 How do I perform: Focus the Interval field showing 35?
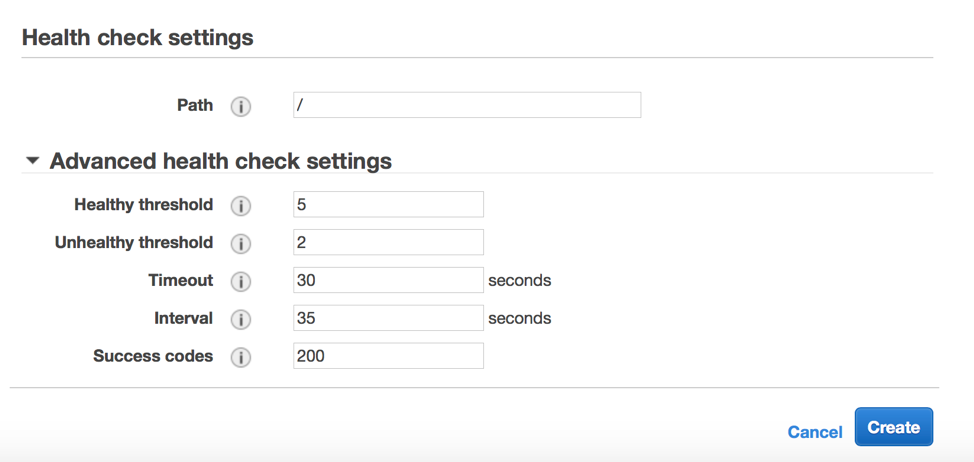coord(388,318)
